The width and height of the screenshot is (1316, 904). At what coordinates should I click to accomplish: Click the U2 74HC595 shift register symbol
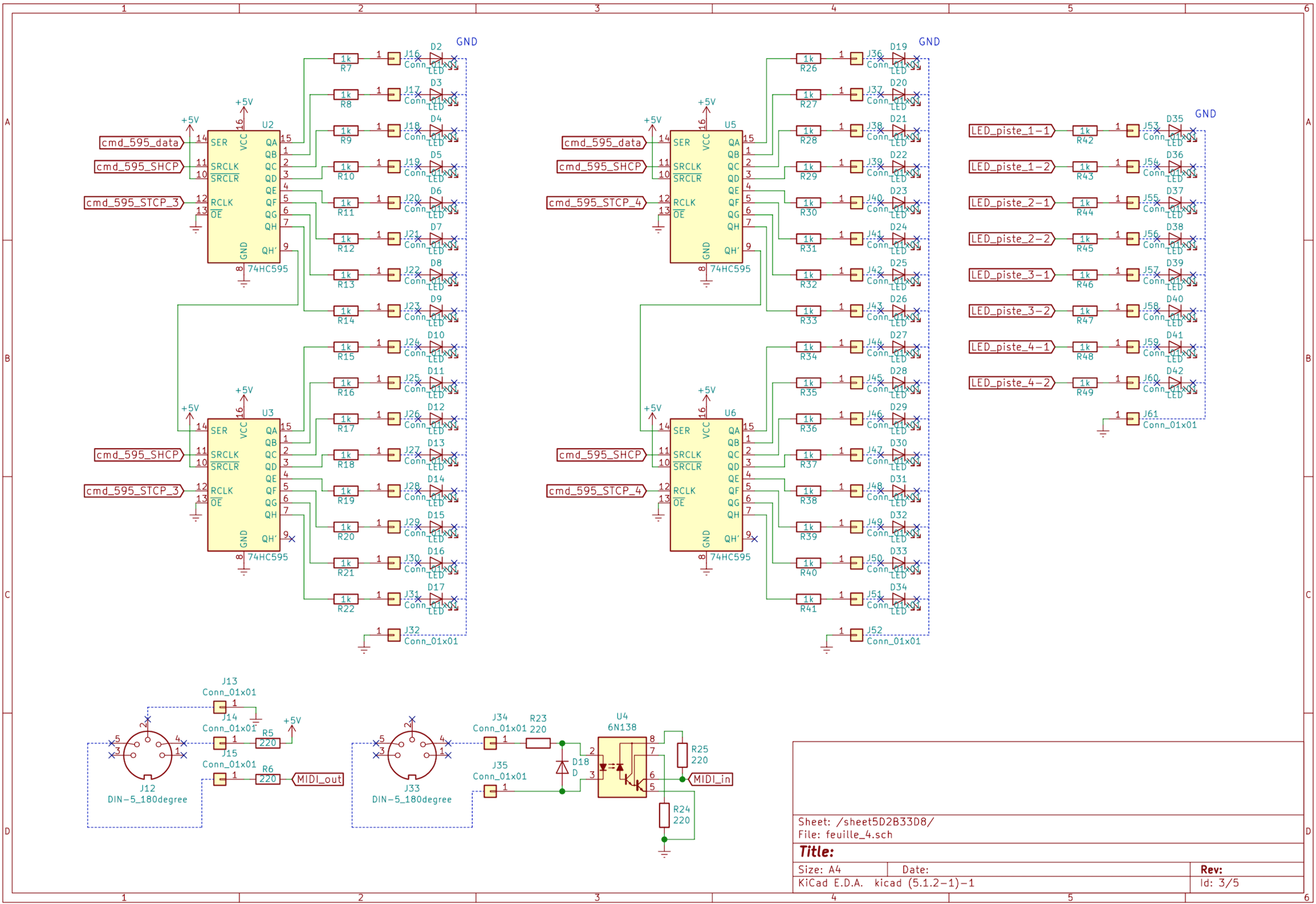(x=243, y=196)
